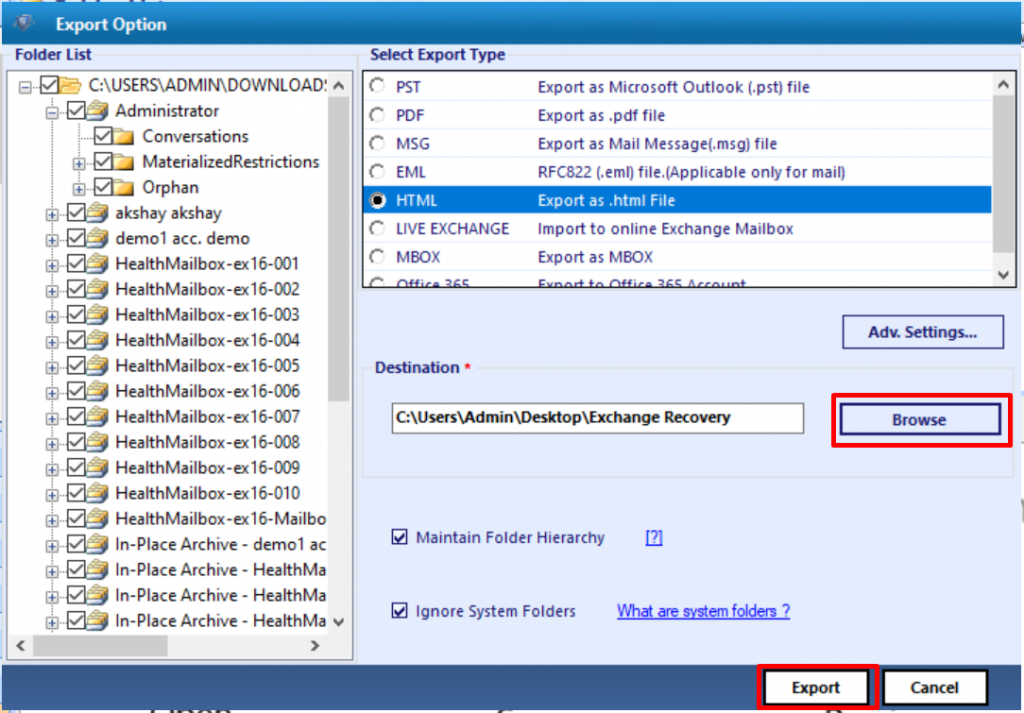1024x713 pixels.
Task: Click the HealthMailbox-ex16-001 mailbox icon
Action: tap(98, 264)
